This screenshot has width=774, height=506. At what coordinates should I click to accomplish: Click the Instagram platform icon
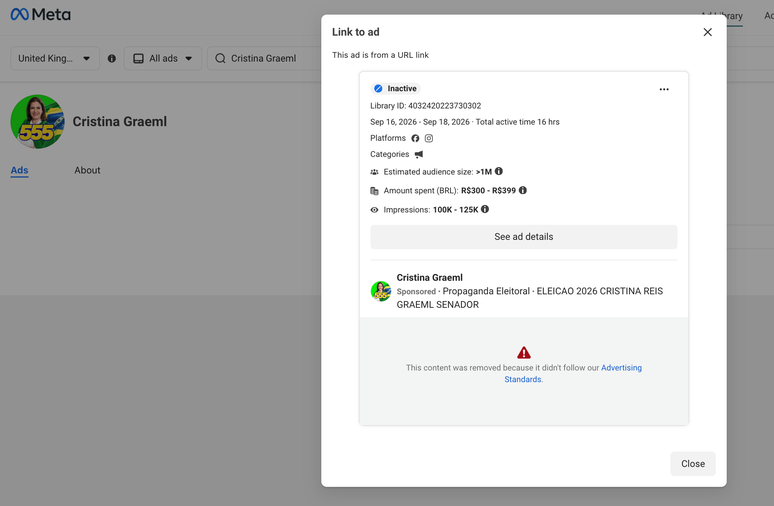(x=429, y=138)
